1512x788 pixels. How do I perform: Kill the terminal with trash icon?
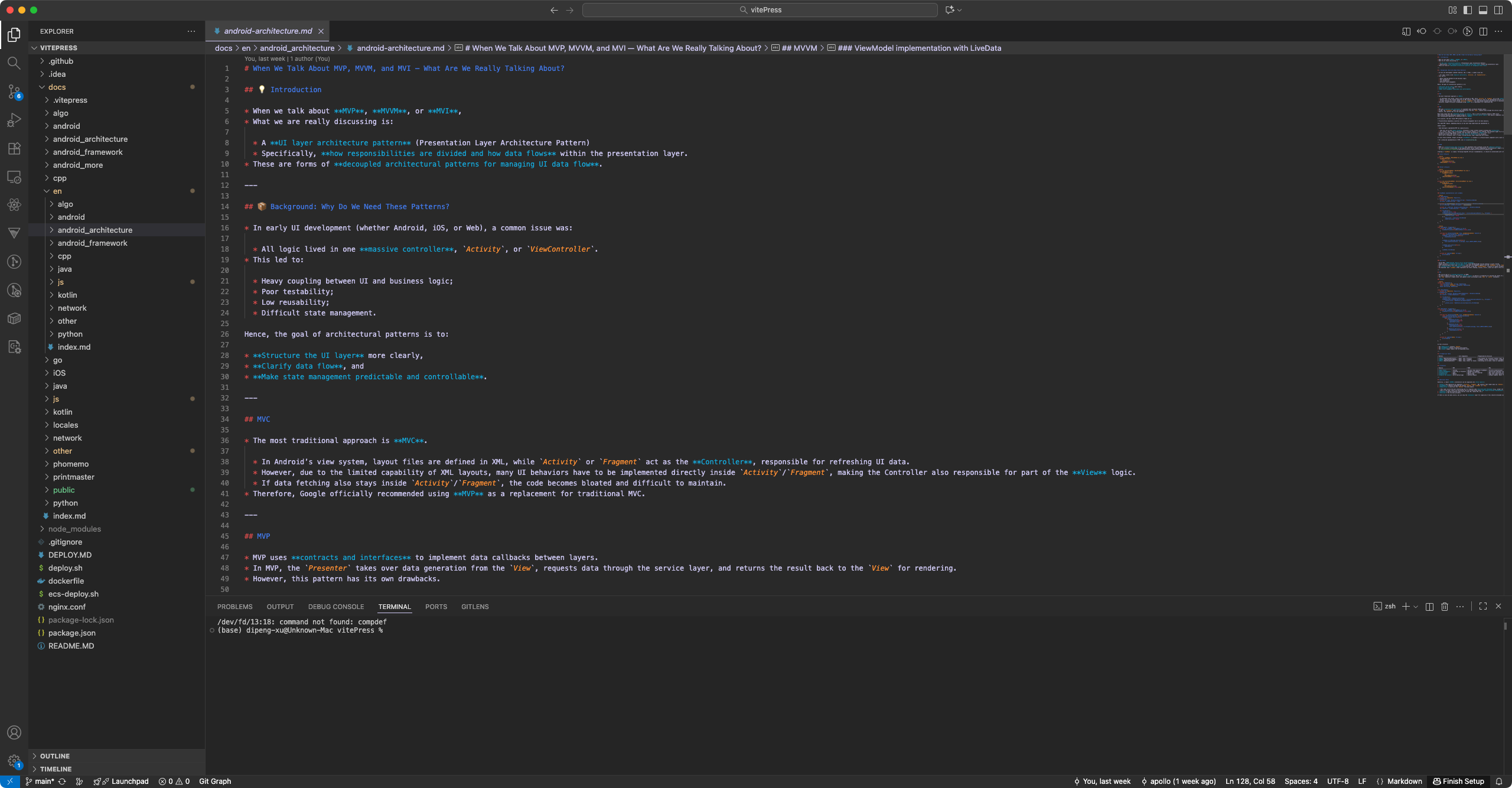click(x=1445, y=607)
